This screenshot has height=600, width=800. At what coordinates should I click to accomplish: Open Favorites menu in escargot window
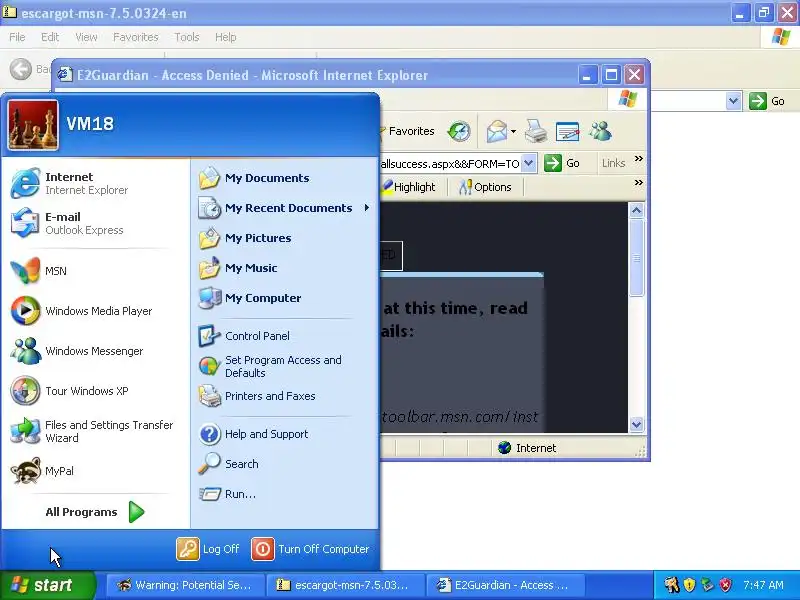[x=136, y=37]
